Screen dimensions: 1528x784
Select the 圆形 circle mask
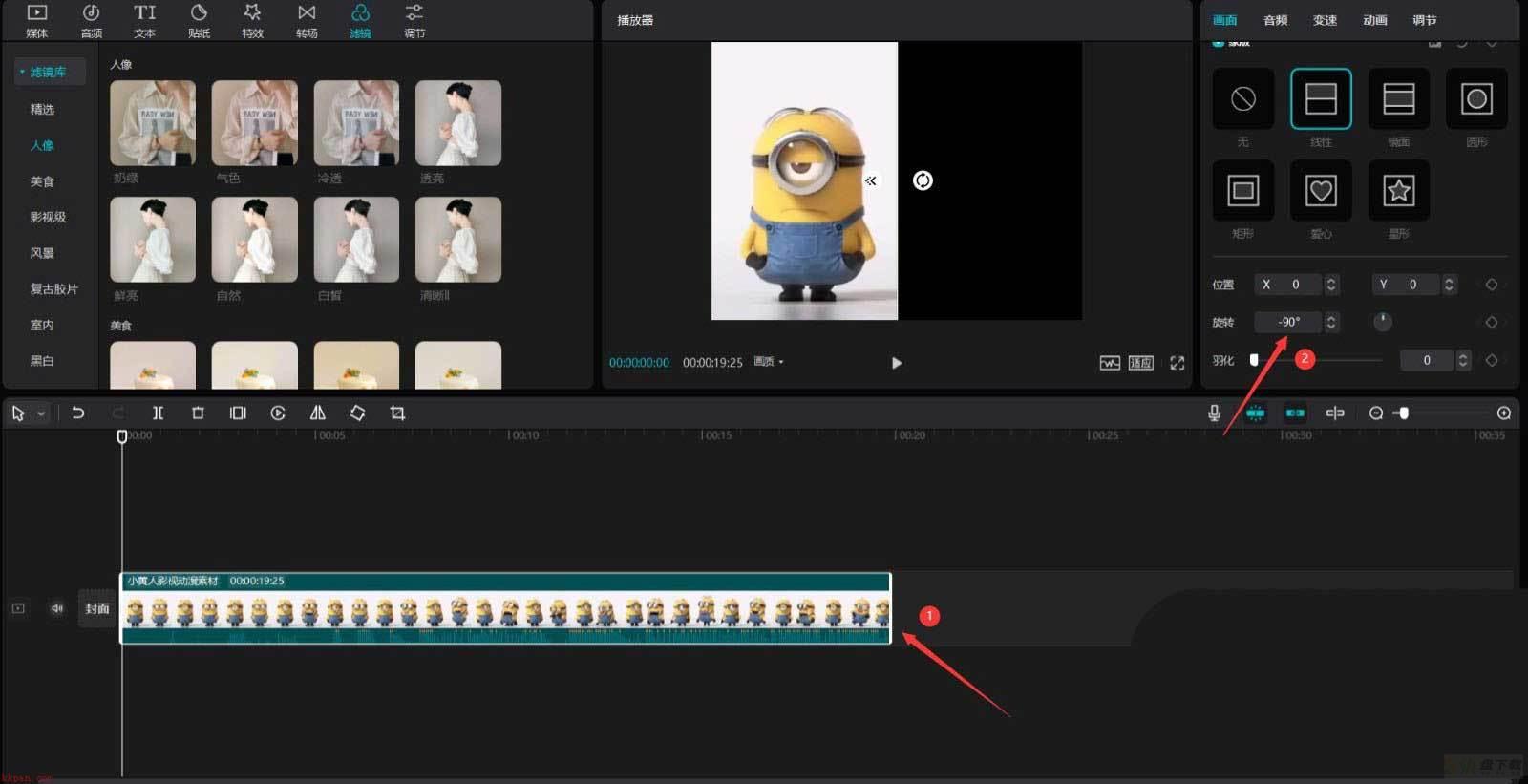click(1476, 98)
